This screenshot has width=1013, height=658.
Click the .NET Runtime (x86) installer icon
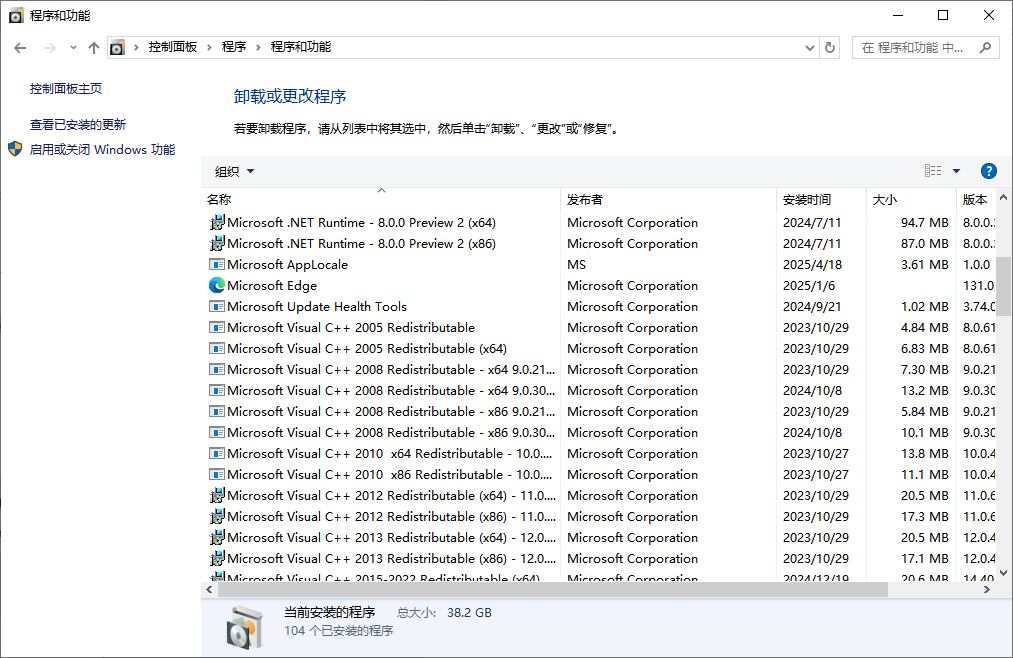(217, 243)
